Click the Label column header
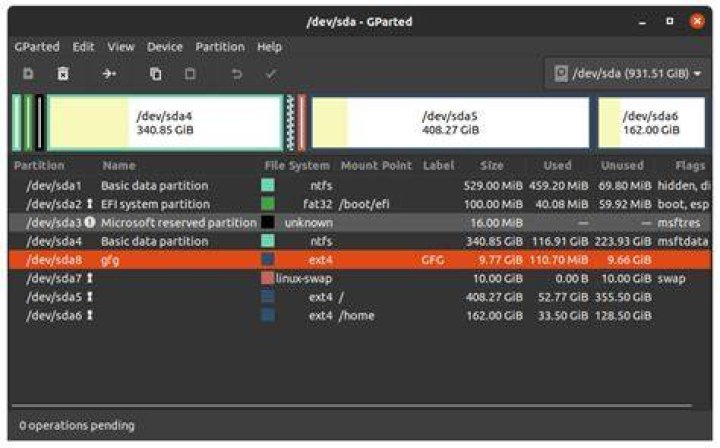This screenshot has width=720, height=448. click(x=439, y=166)
